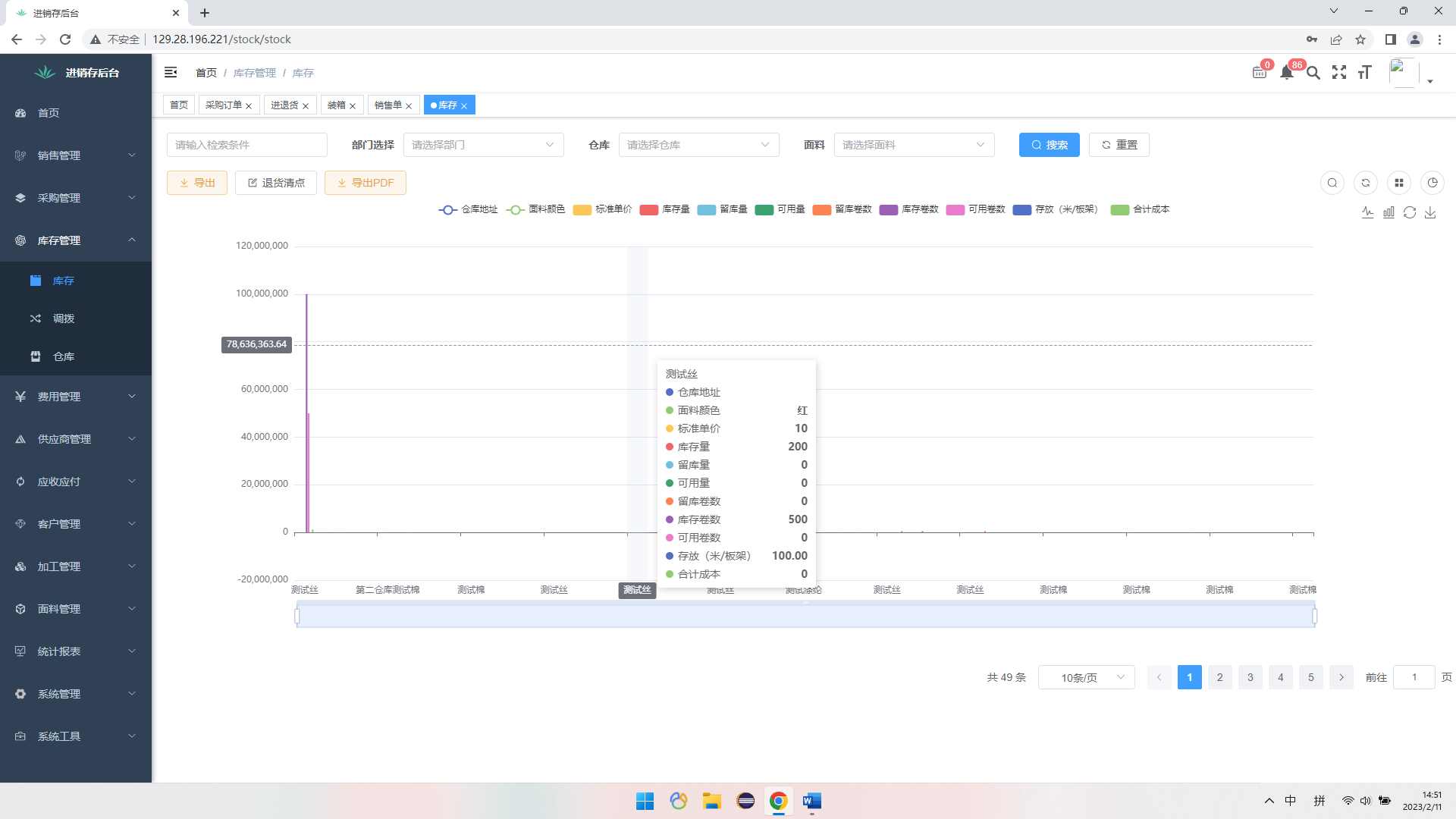Toggle 库存卷数 legend series
The height and width of the screenshot is (819, 1456).
click(909, 210)
